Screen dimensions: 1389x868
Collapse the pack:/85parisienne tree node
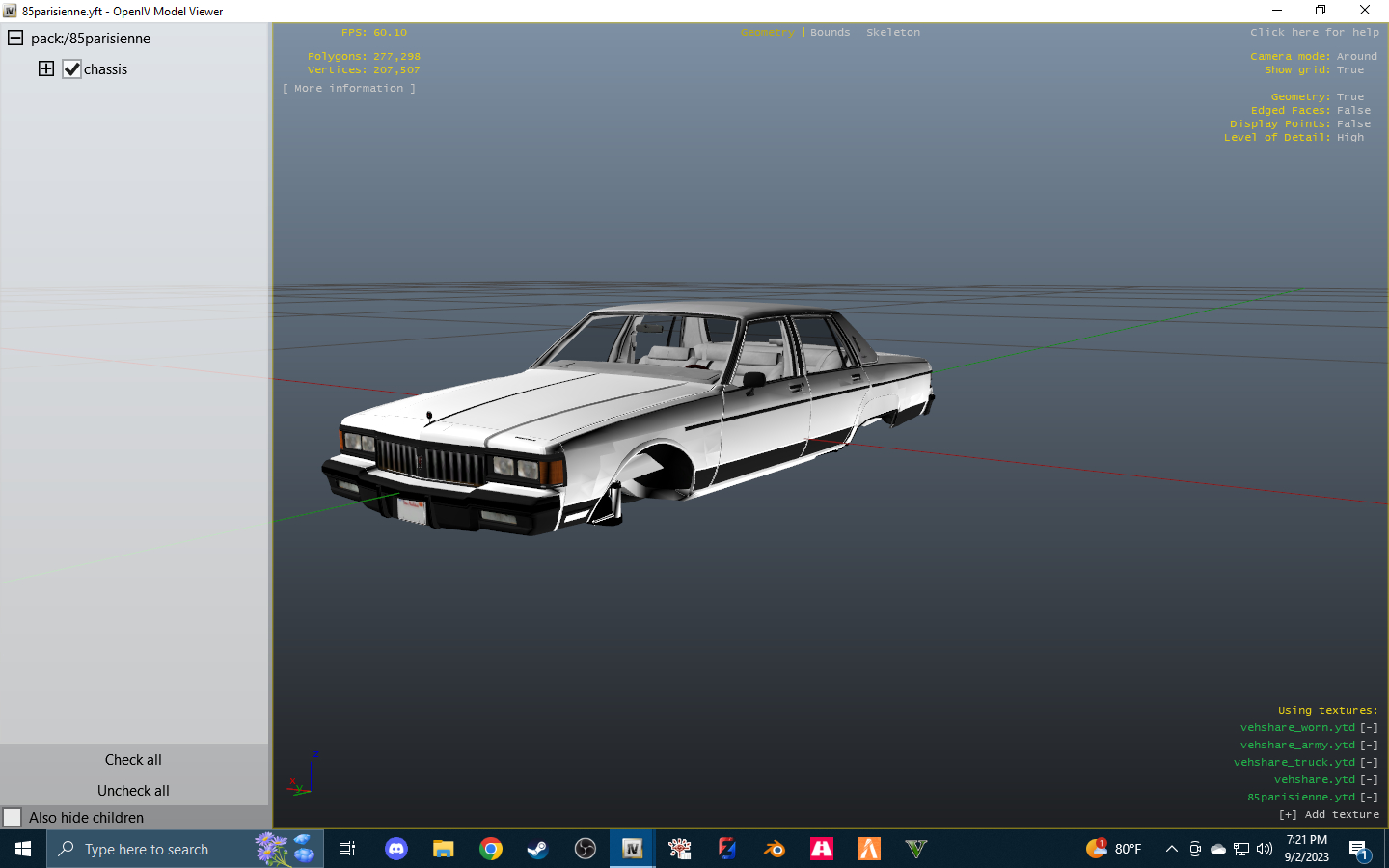14,38
